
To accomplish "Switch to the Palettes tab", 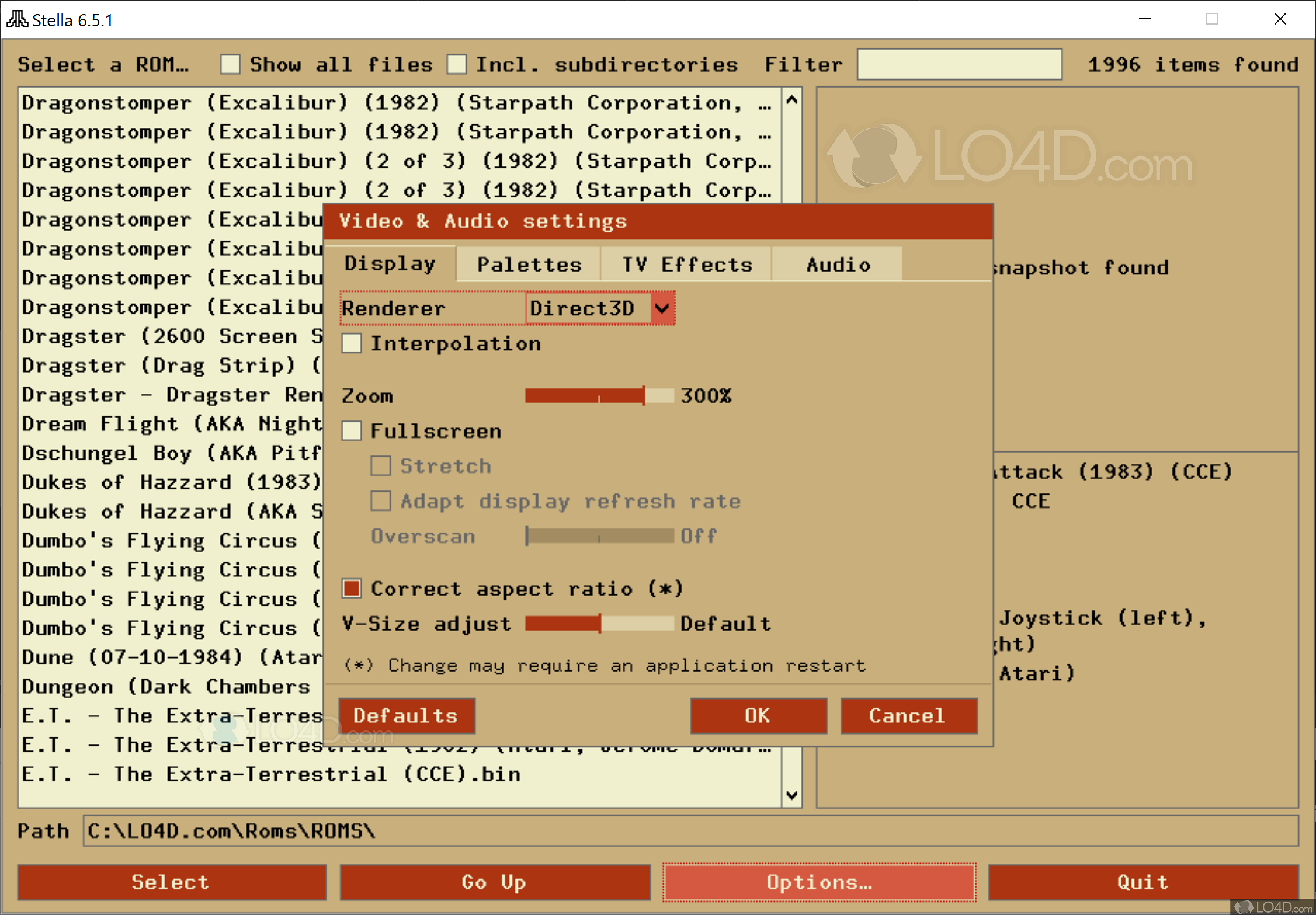I will [x=529, y=265].
